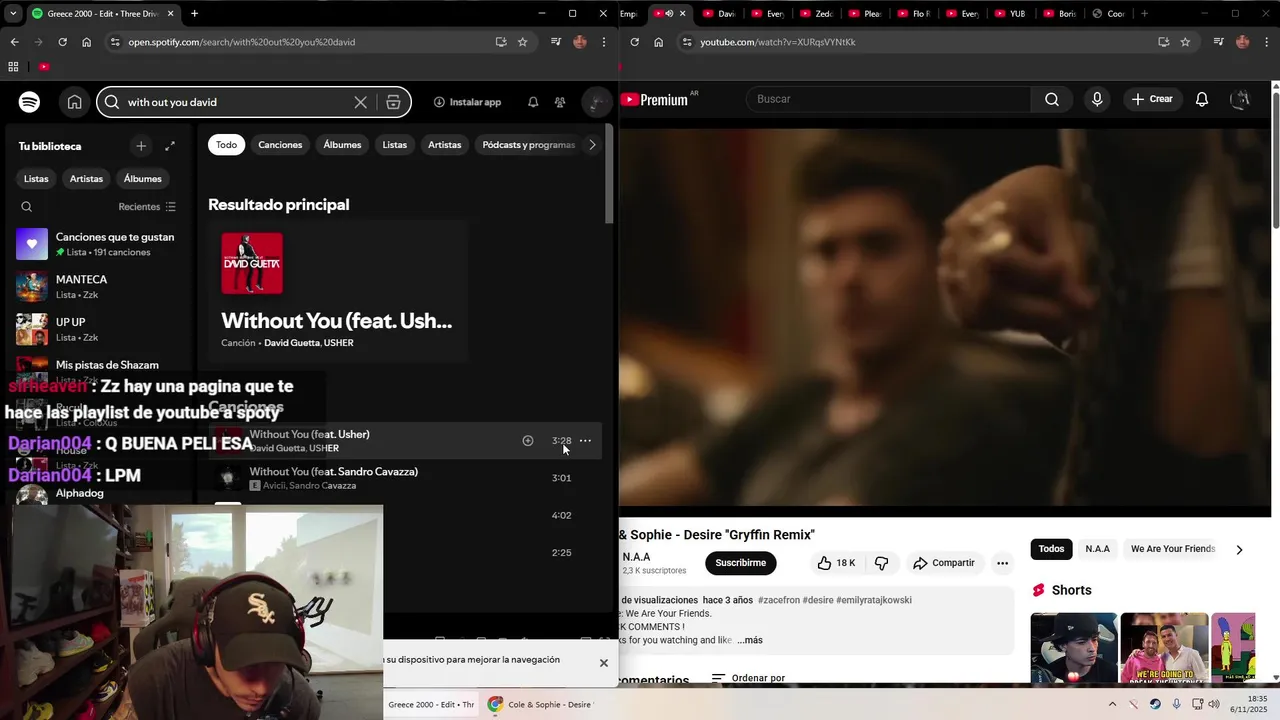Reload the YouTube browser page
Viewport: 1280px width, 720px height.
pos(634,42)
